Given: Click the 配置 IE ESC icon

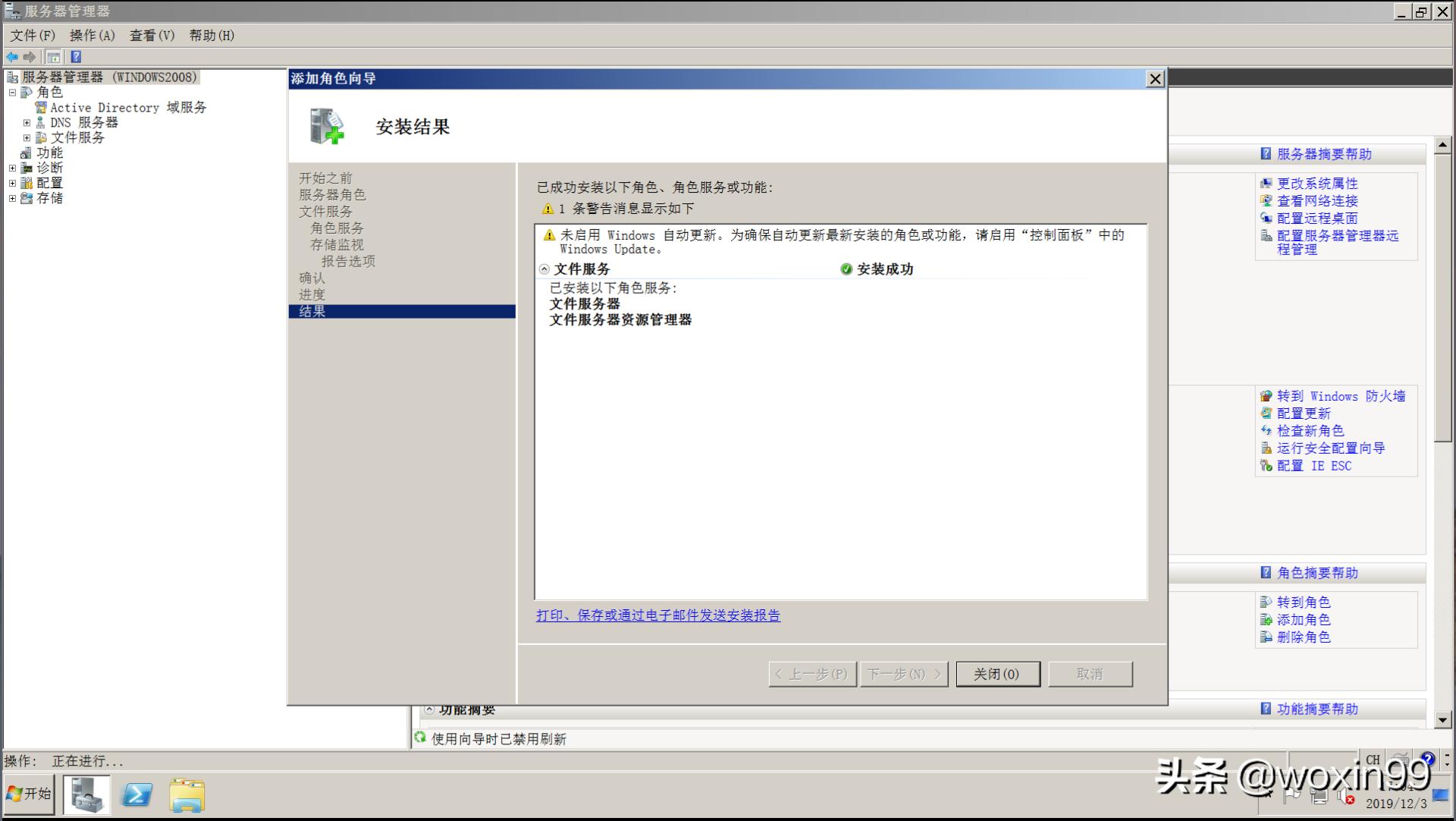Looking at the screenshot, I should coord(1265,466).
